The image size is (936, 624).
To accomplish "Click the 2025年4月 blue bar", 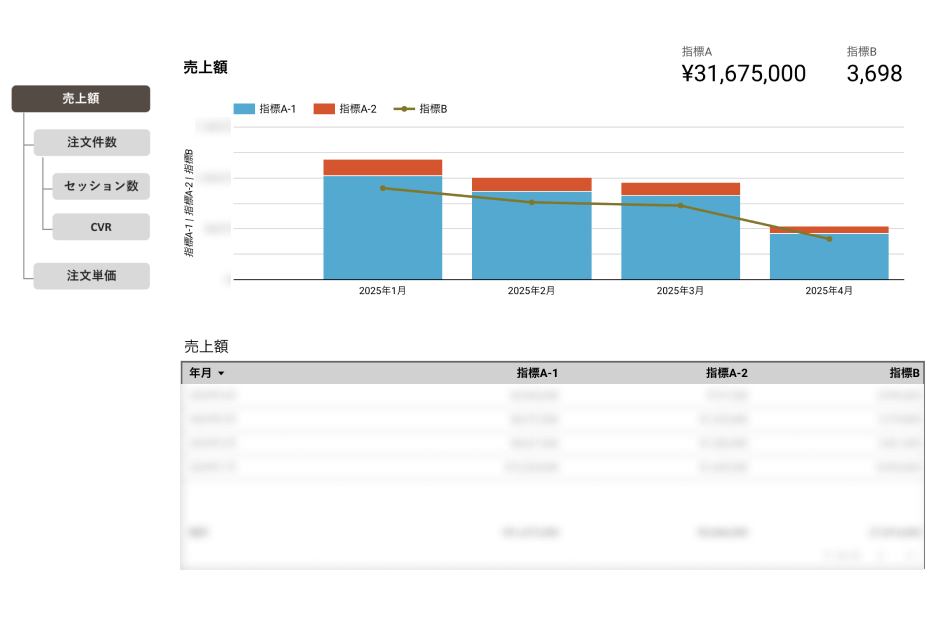I will (x=829, y=257).
